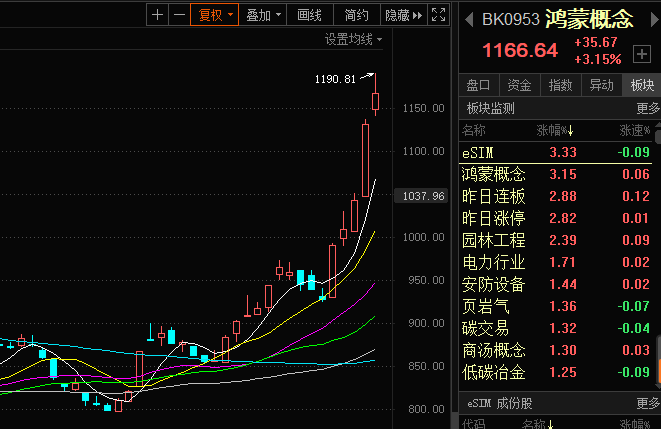Switch to the 盘口 tab
Viewport: 661px width, 429px height.
point(478,85)
